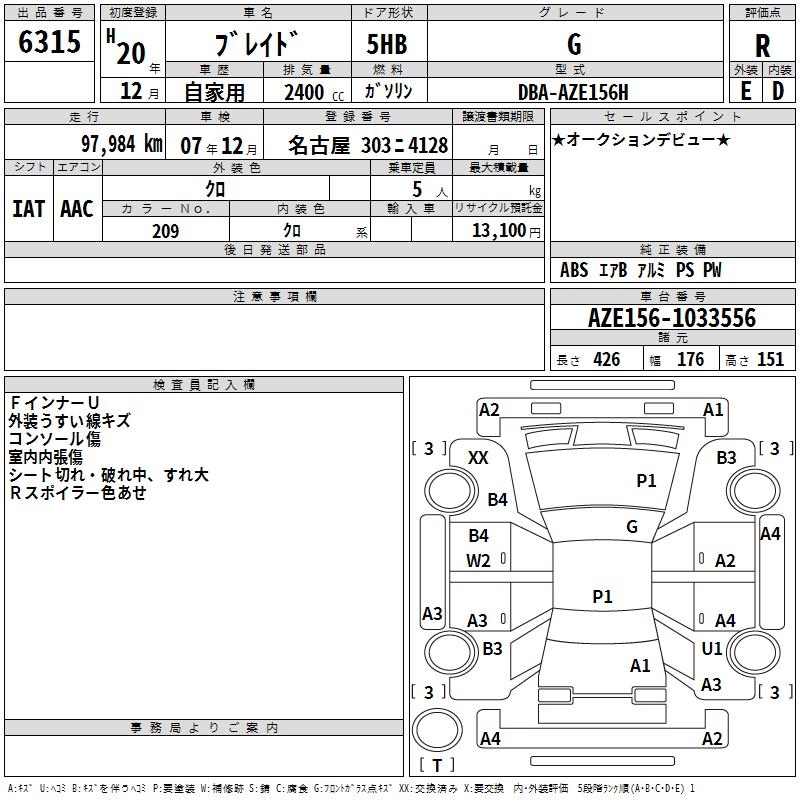Select the P1 mark on the hood
The image size is (800, 800).
coord(646,480)
